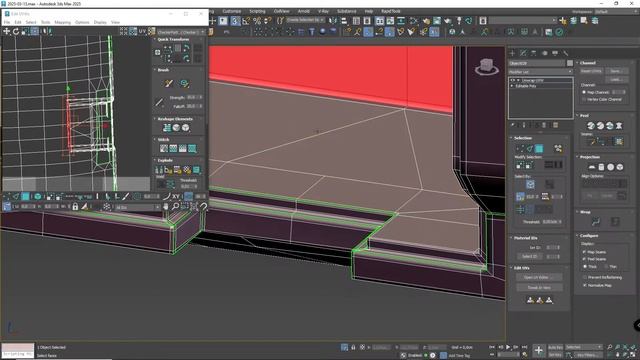Image resolution: width=640 pixels, height=360 pixels.
Task: Click the lock selection icon in Edit UVWs
Action: 75,207
